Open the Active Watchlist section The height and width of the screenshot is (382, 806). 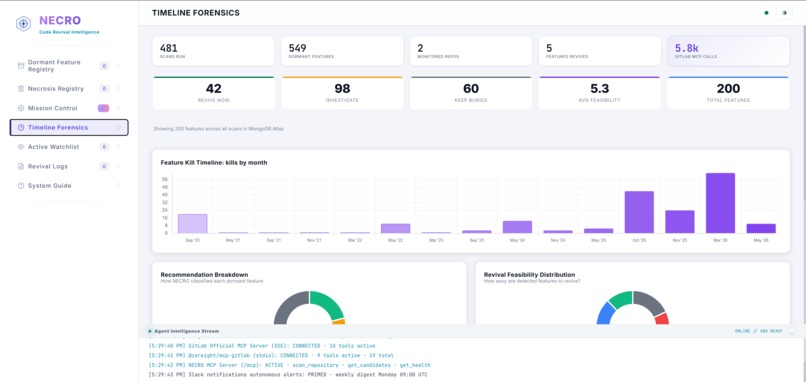tap(69, 147)
